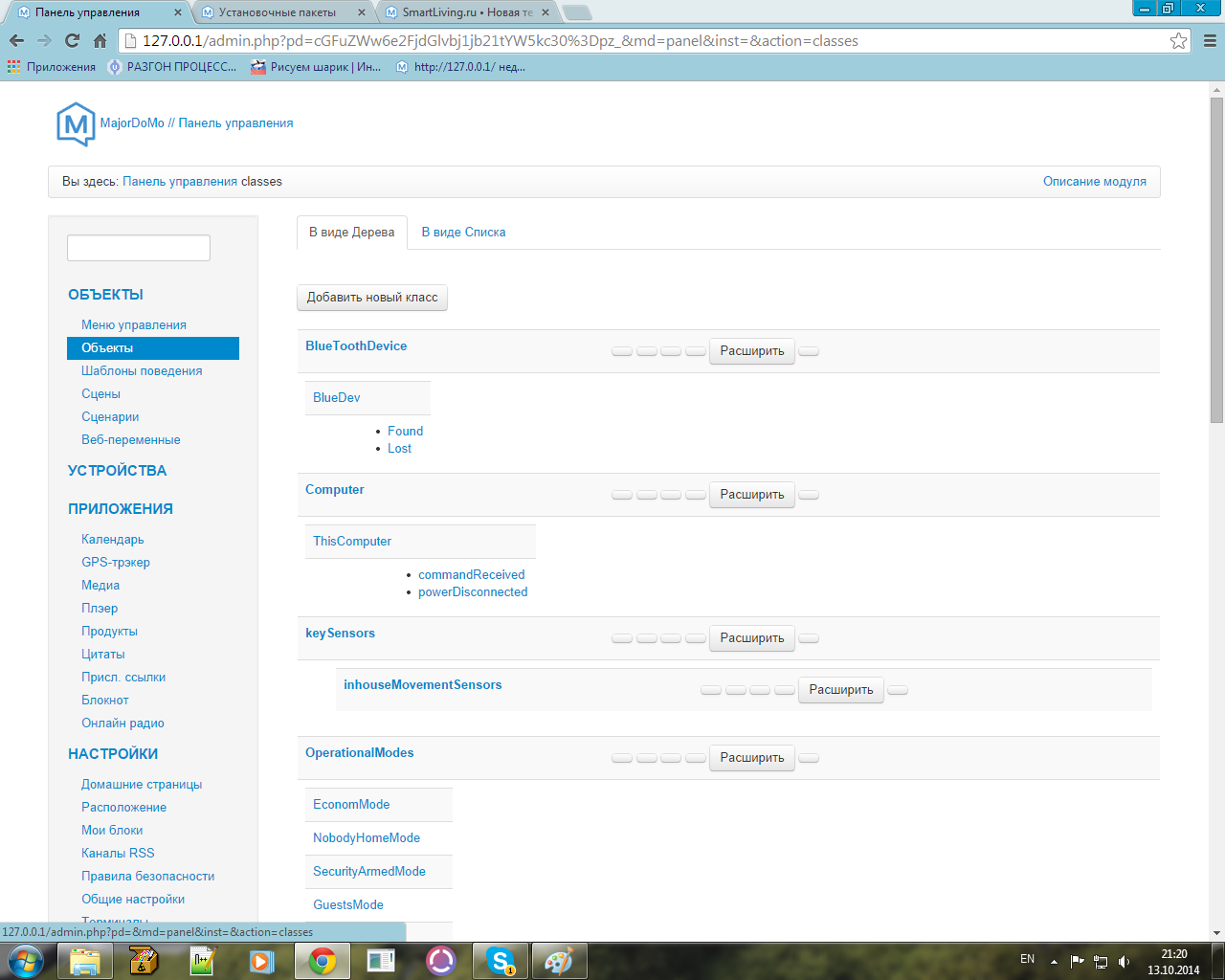The height and width of the screenshot is (980, 1225).
Task: Open Меню управления in the sidebar
Action: tap(134, 325)
